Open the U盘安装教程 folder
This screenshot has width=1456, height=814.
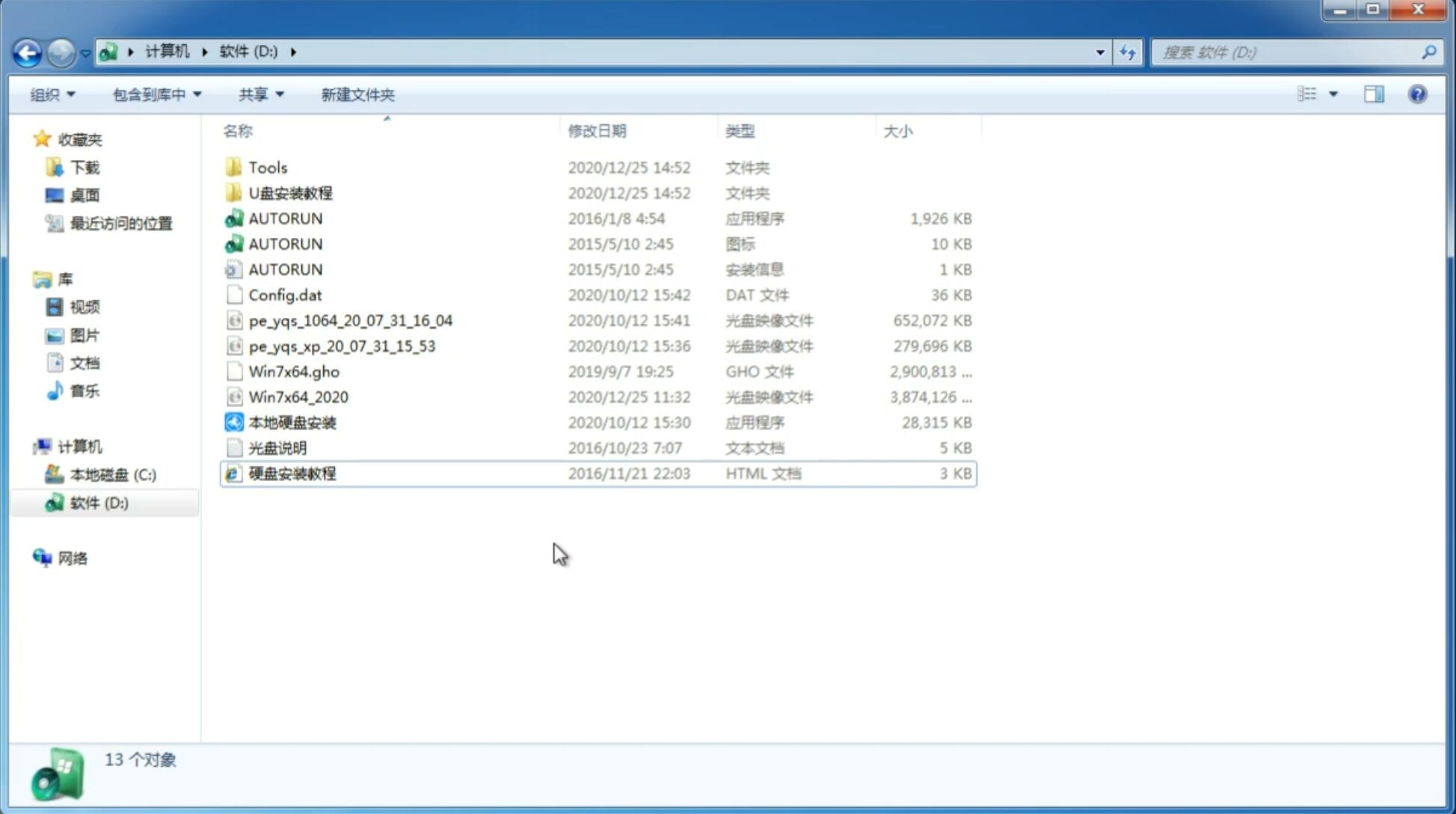[291, 192]
